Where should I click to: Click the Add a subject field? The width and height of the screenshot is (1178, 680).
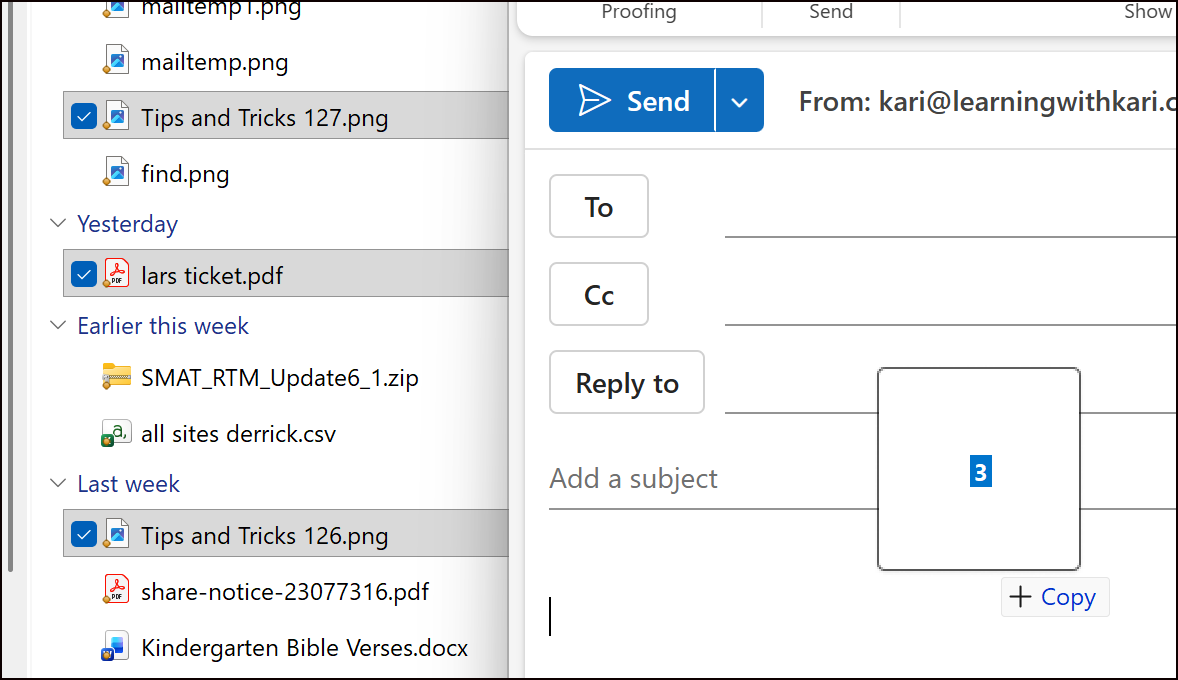pos(700,479)
